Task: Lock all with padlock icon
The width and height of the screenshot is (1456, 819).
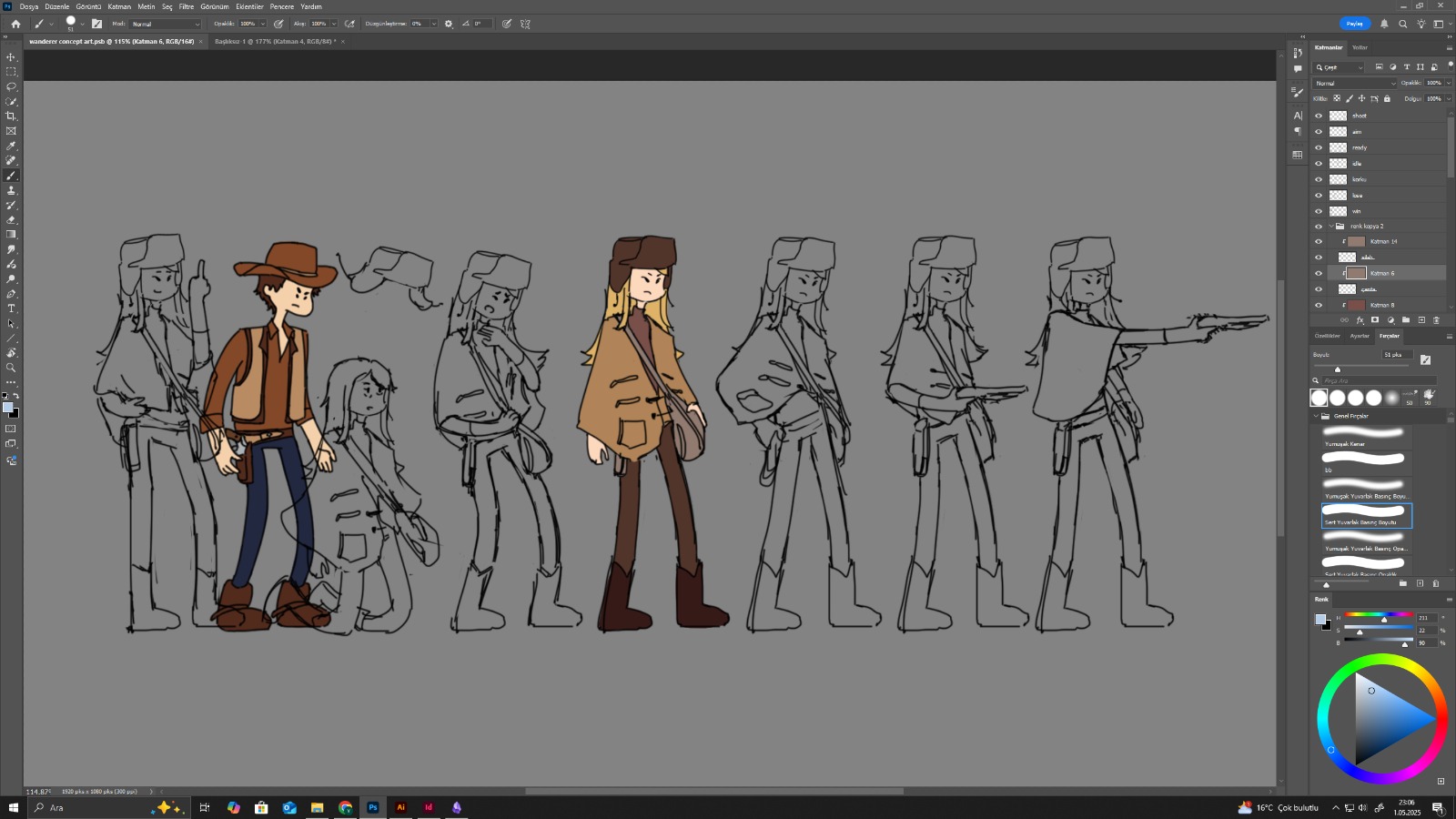Action: (x=1388, y=98)
